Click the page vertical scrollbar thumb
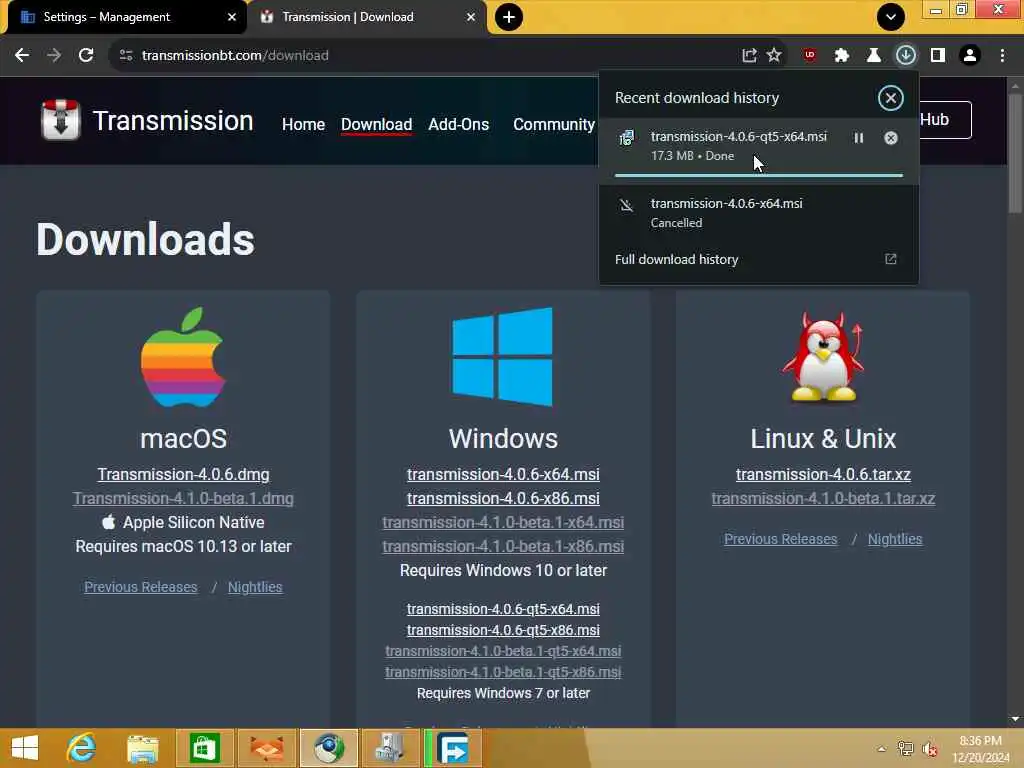This screenshot has width=1024, height=768. pos(1015,153)
